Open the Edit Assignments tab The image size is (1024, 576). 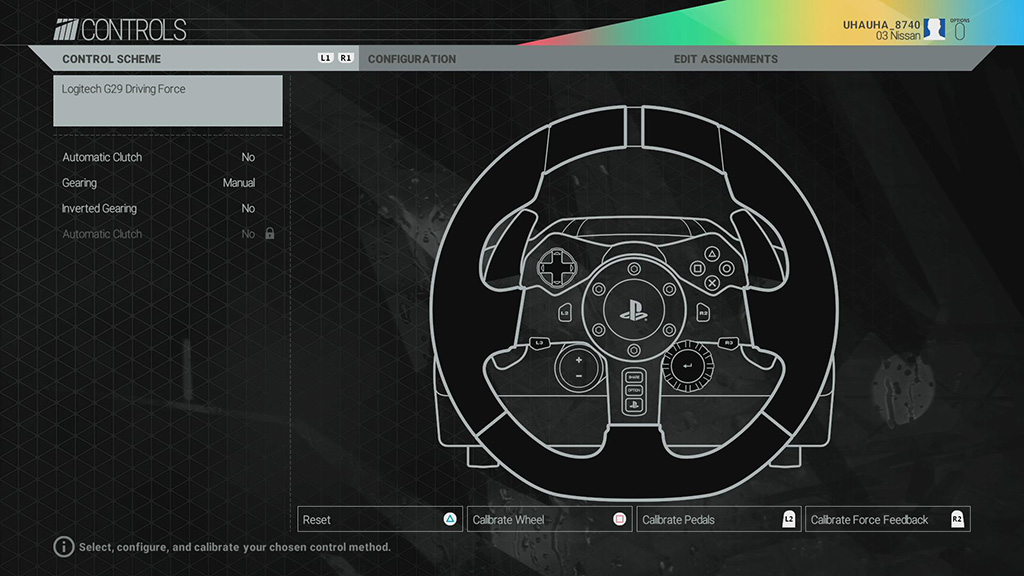(x=725, y=59)
